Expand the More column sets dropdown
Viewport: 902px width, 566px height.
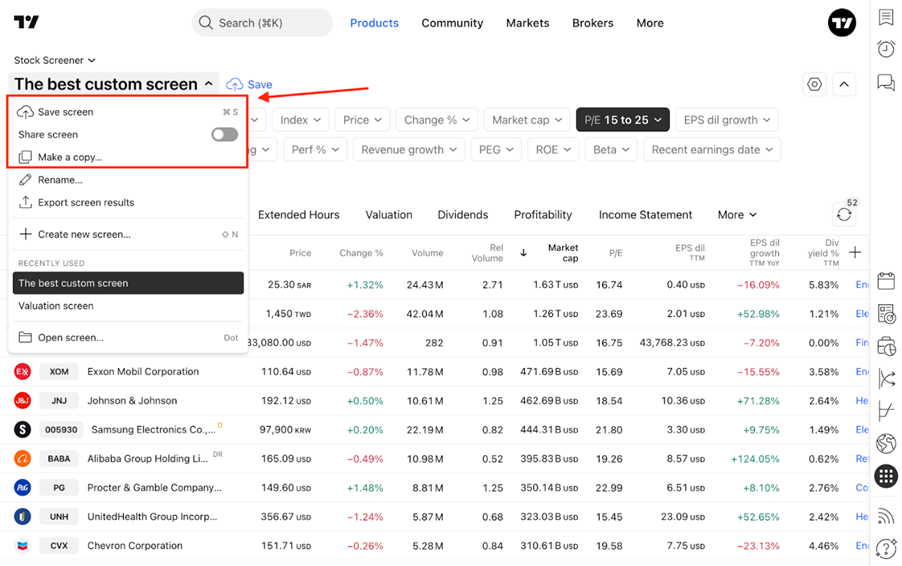click(x=737, y=215)
